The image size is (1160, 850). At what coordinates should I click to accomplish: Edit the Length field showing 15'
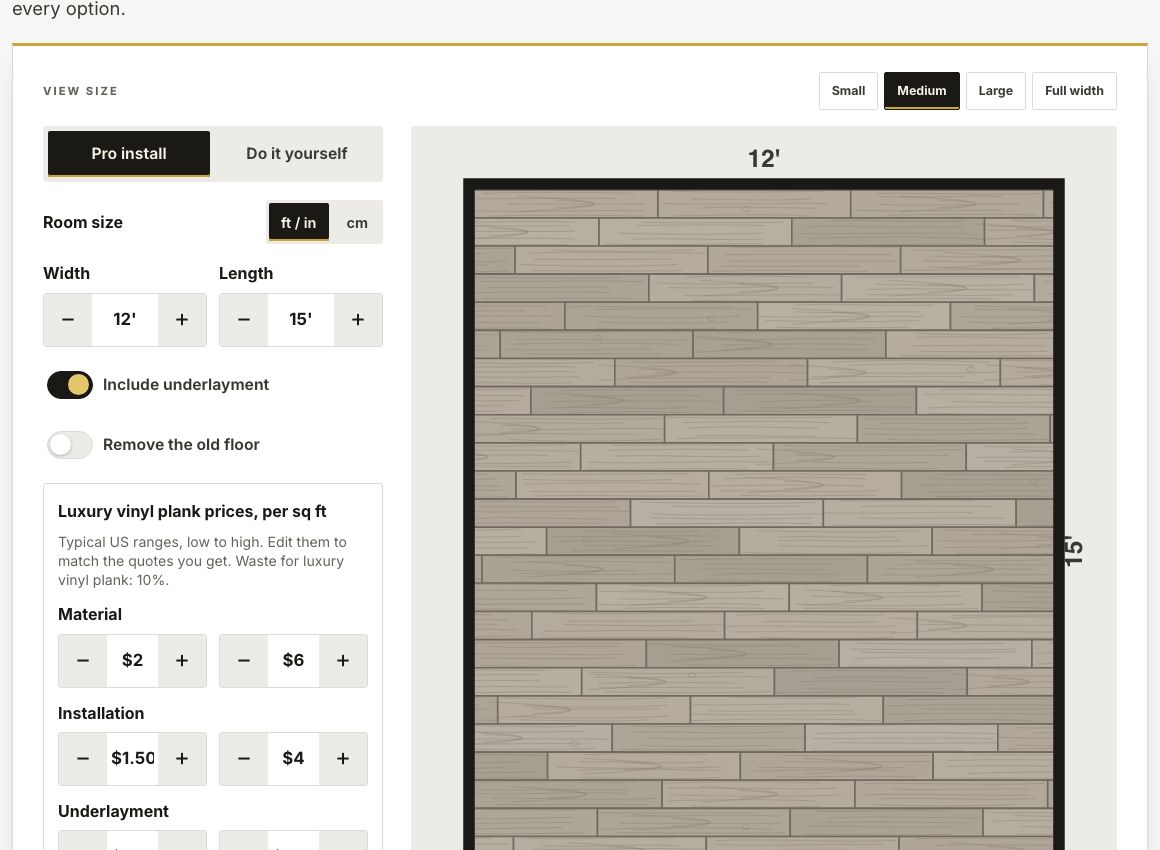(300, 320)
